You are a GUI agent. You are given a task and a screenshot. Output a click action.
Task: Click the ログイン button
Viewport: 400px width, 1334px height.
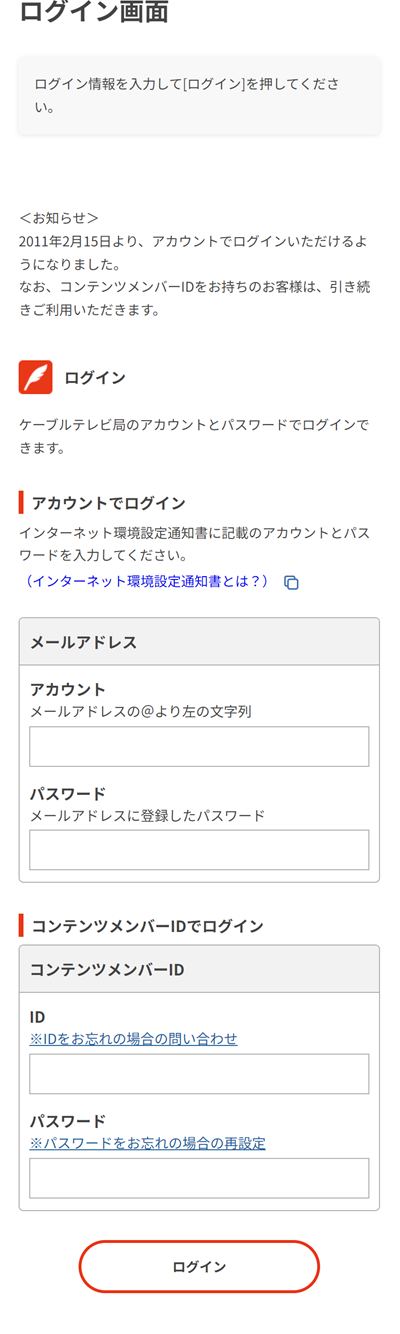coord(199,1267)
